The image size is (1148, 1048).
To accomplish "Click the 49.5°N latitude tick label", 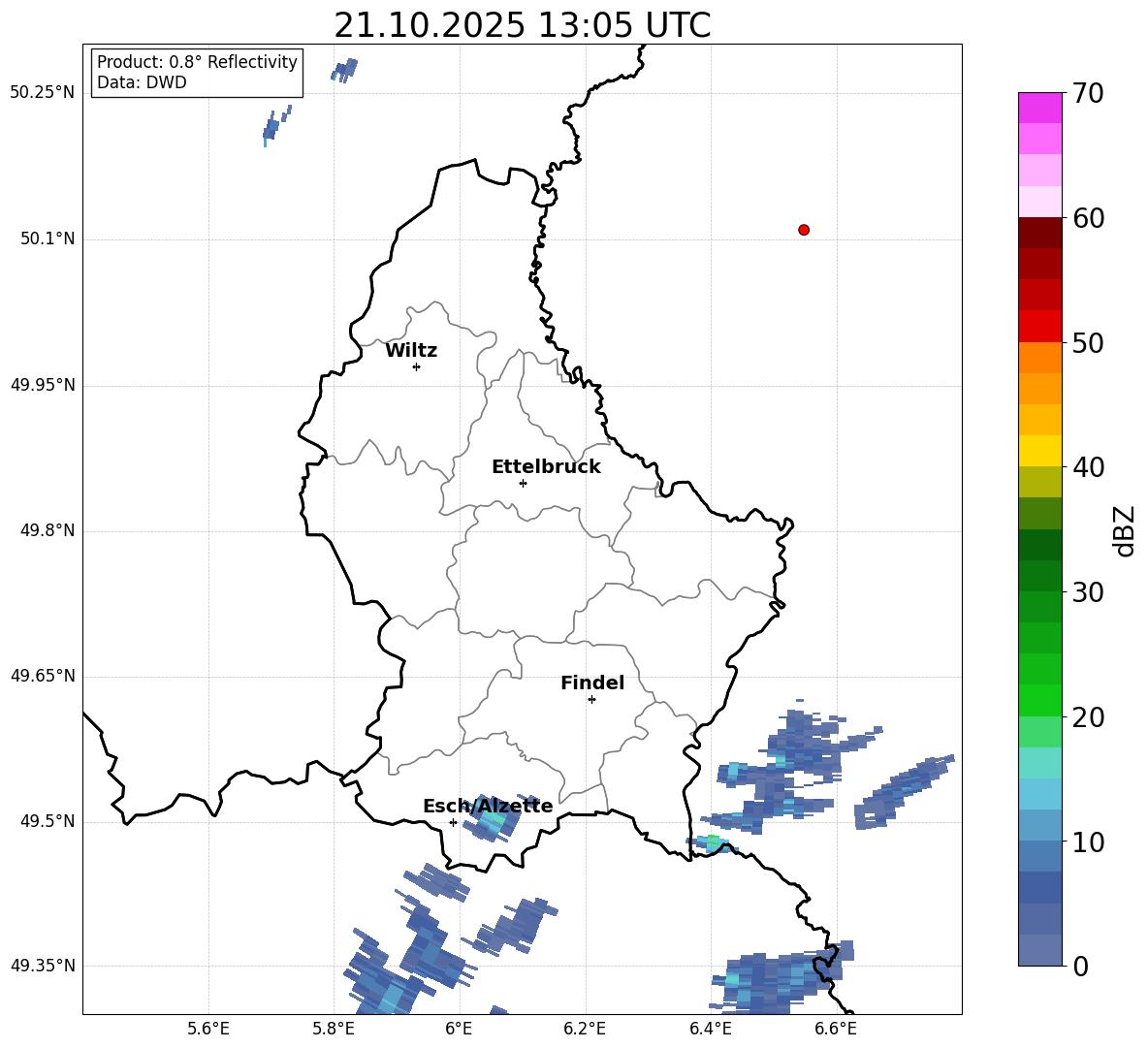I will (x=48, y=821).
